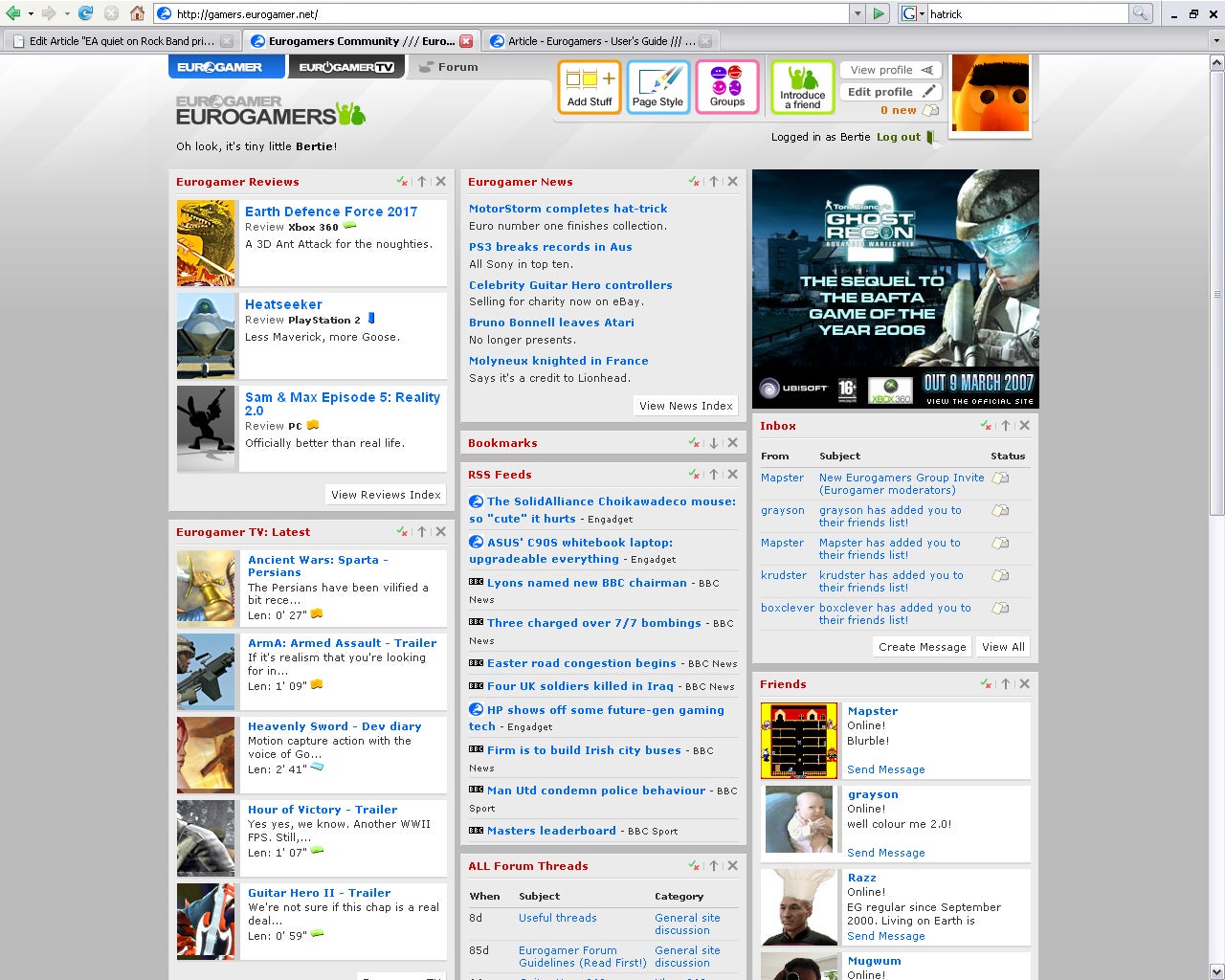Click the search magnifier icon
1225x980 pixels.
click(x=1140, y=13)
